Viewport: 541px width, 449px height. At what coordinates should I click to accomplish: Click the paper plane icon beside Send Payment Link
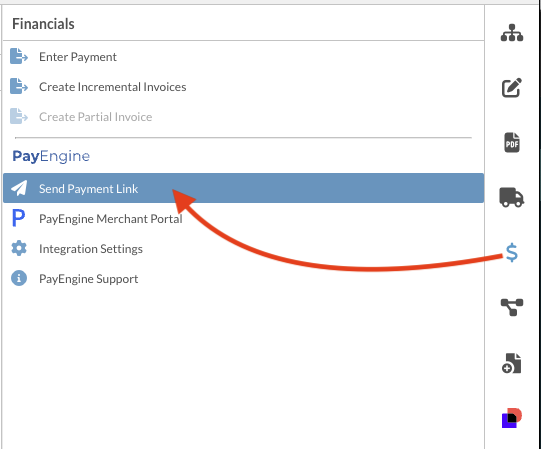(19, 188)
